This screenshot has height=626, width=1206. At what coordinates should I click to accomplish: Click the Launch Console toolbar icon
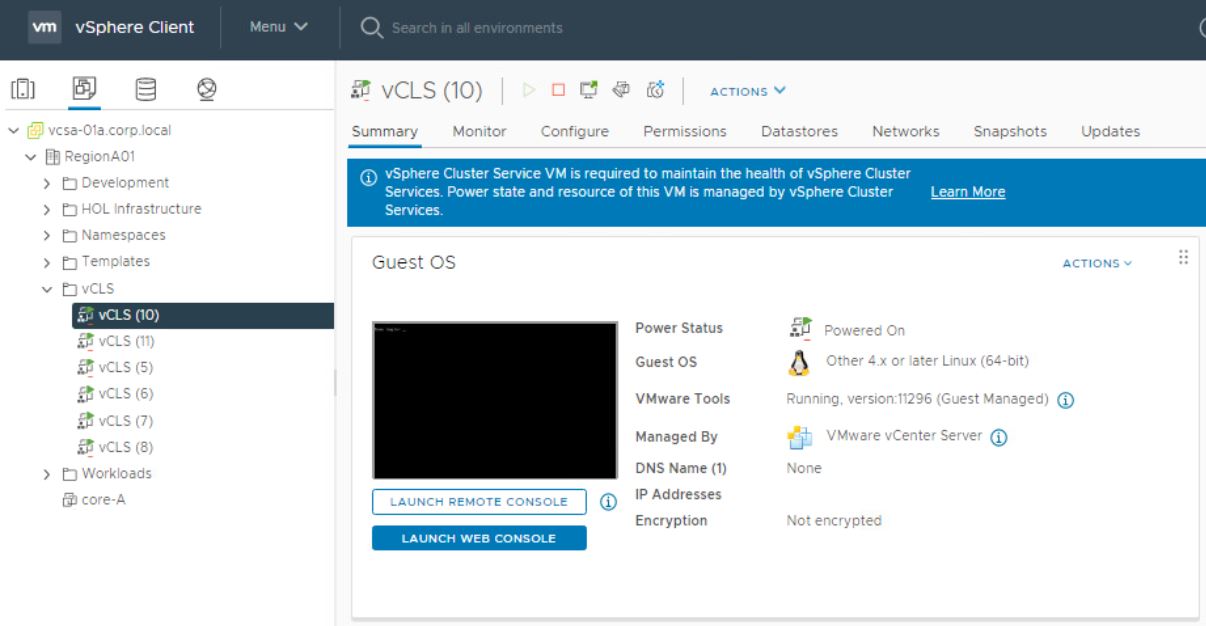586,91
